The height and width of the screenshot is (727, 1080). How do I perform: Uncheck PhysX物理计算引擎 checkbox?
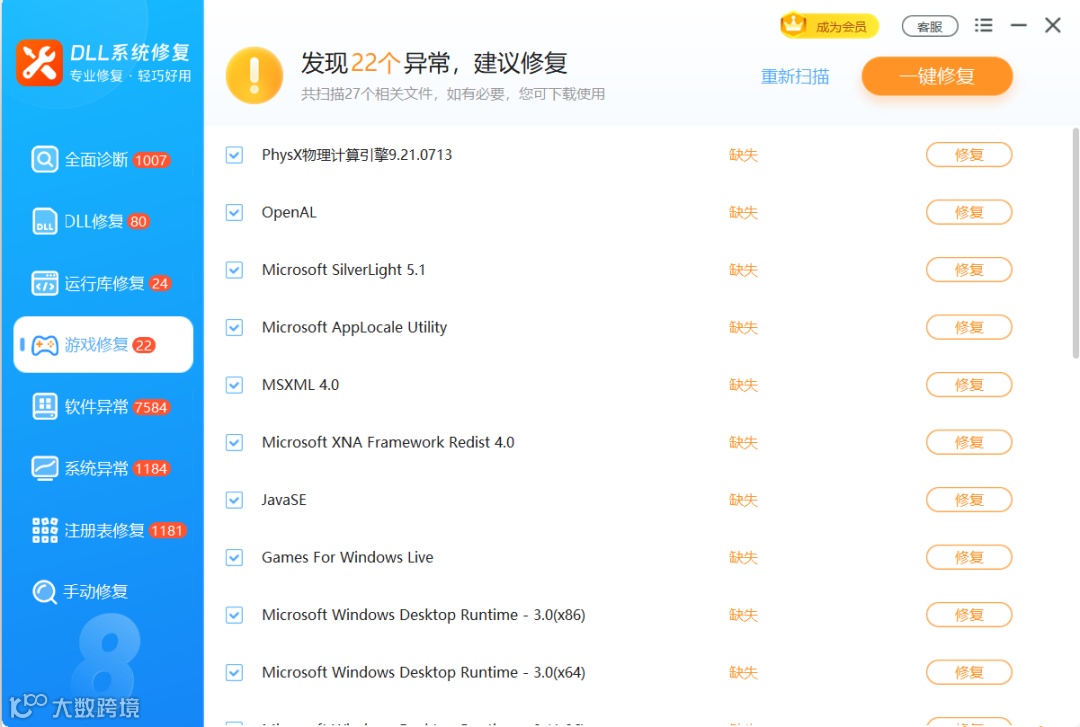click(234, 154)
